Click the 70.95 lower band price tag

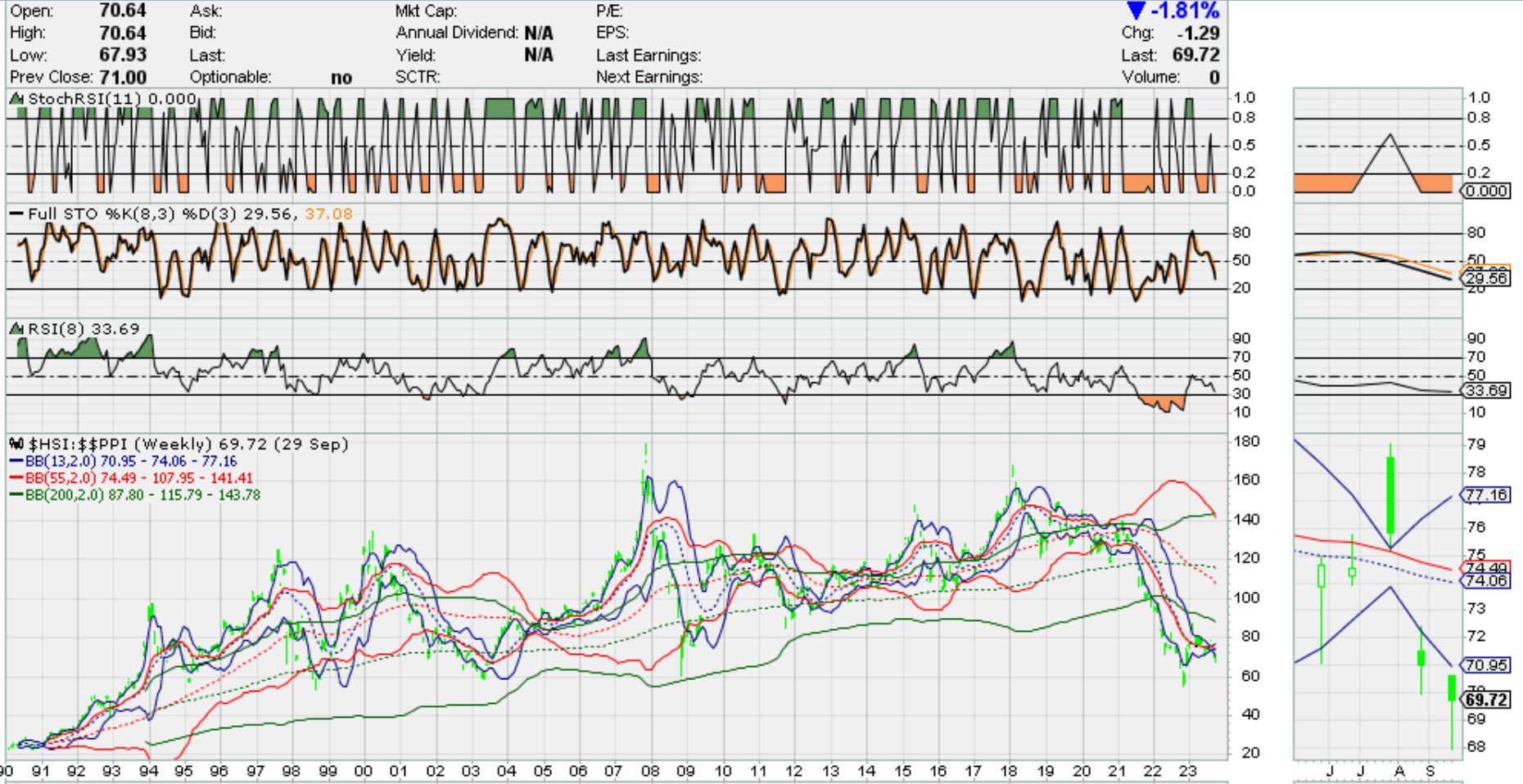pyautogui.click(x=1486, y=665)
